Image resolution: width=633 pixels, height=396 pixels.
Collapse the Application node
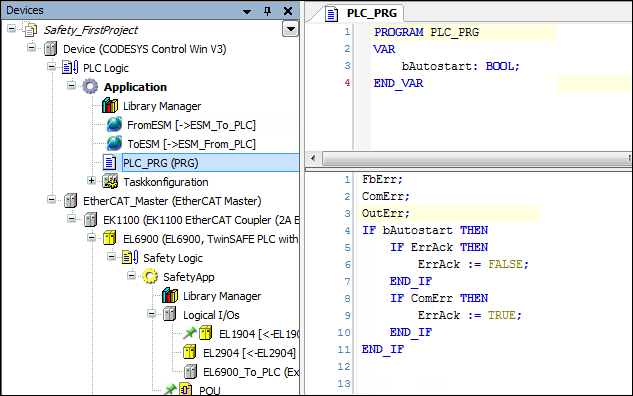click(x=71, y=86)
